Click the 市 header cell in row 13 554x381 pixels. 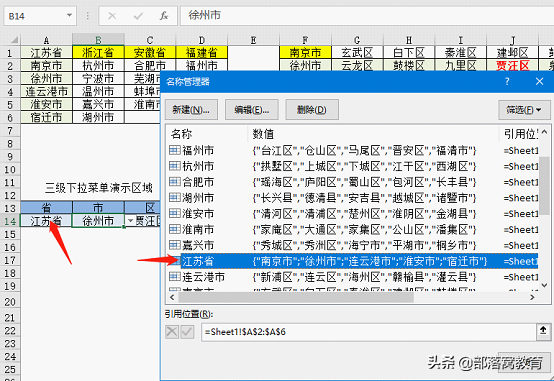pyautogui.click(x=98, y=207)
